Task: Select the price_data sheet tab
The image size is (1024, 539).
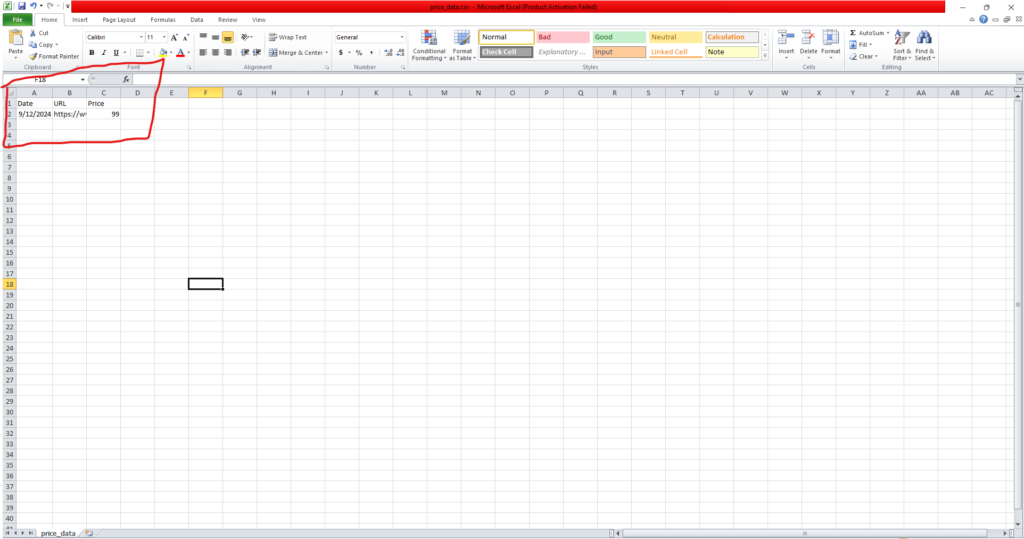Action: (58, 533)
